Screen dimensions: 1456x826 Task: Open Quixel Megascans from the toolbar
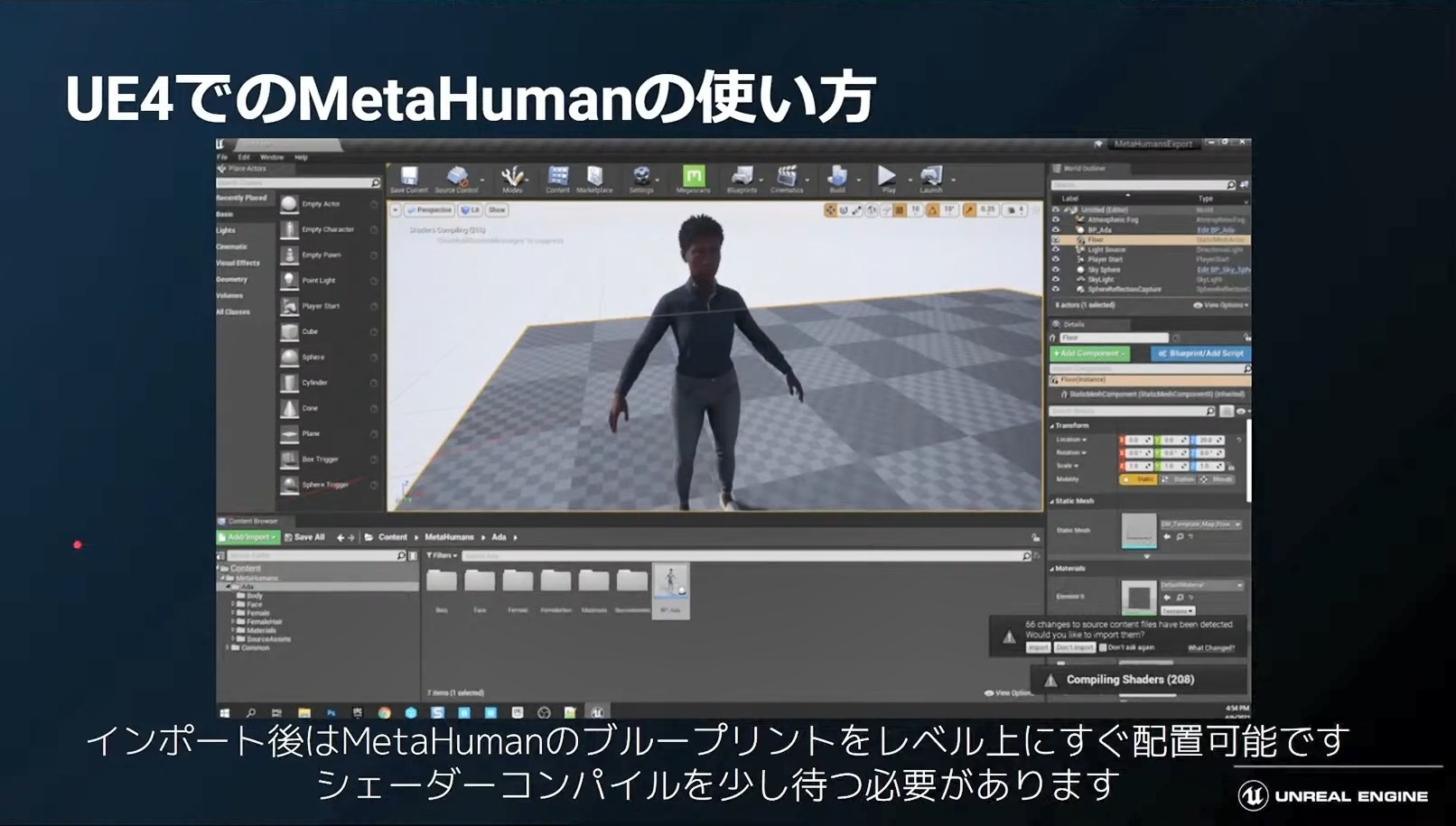[x=693, y=177]
